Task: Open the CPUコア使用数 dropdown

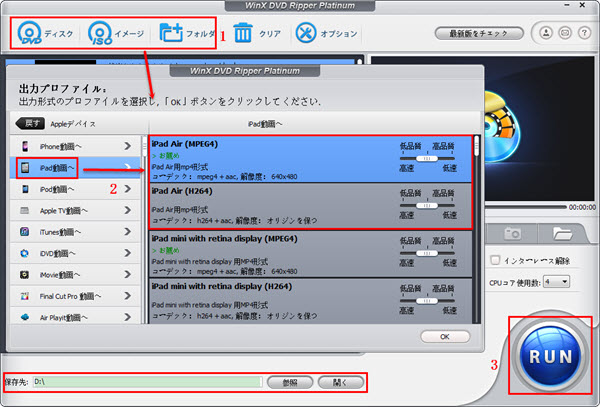Action: (557, 282)
